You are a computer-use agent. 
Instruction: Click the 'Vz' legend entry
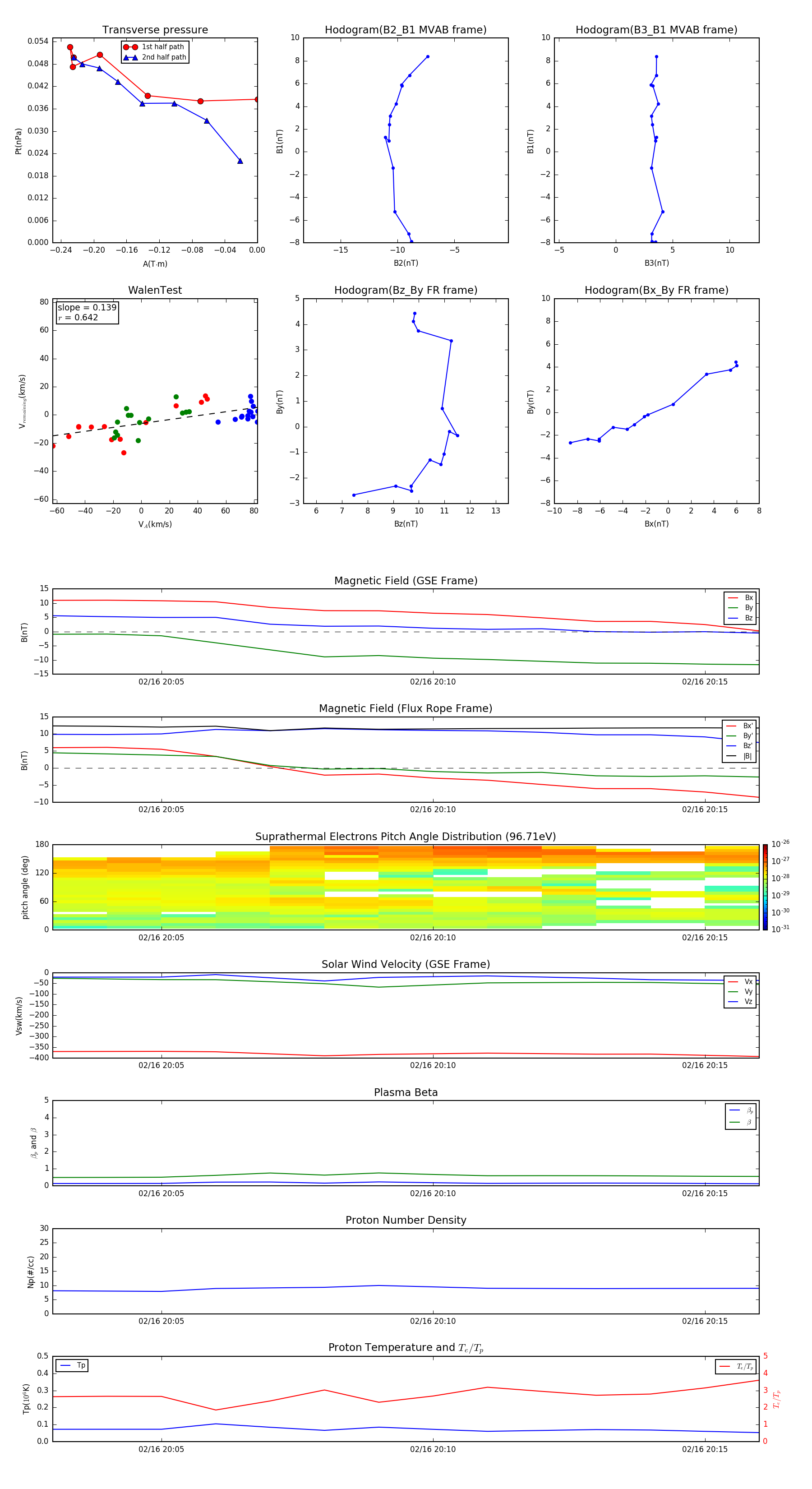(x=740, y=1002)
